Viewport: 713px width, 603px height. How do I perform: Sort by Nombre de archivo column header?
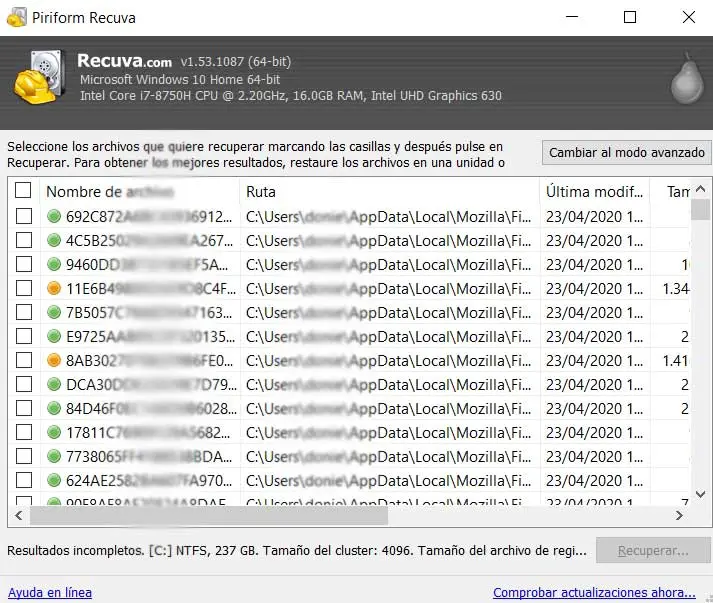click(x=140, y=191)
